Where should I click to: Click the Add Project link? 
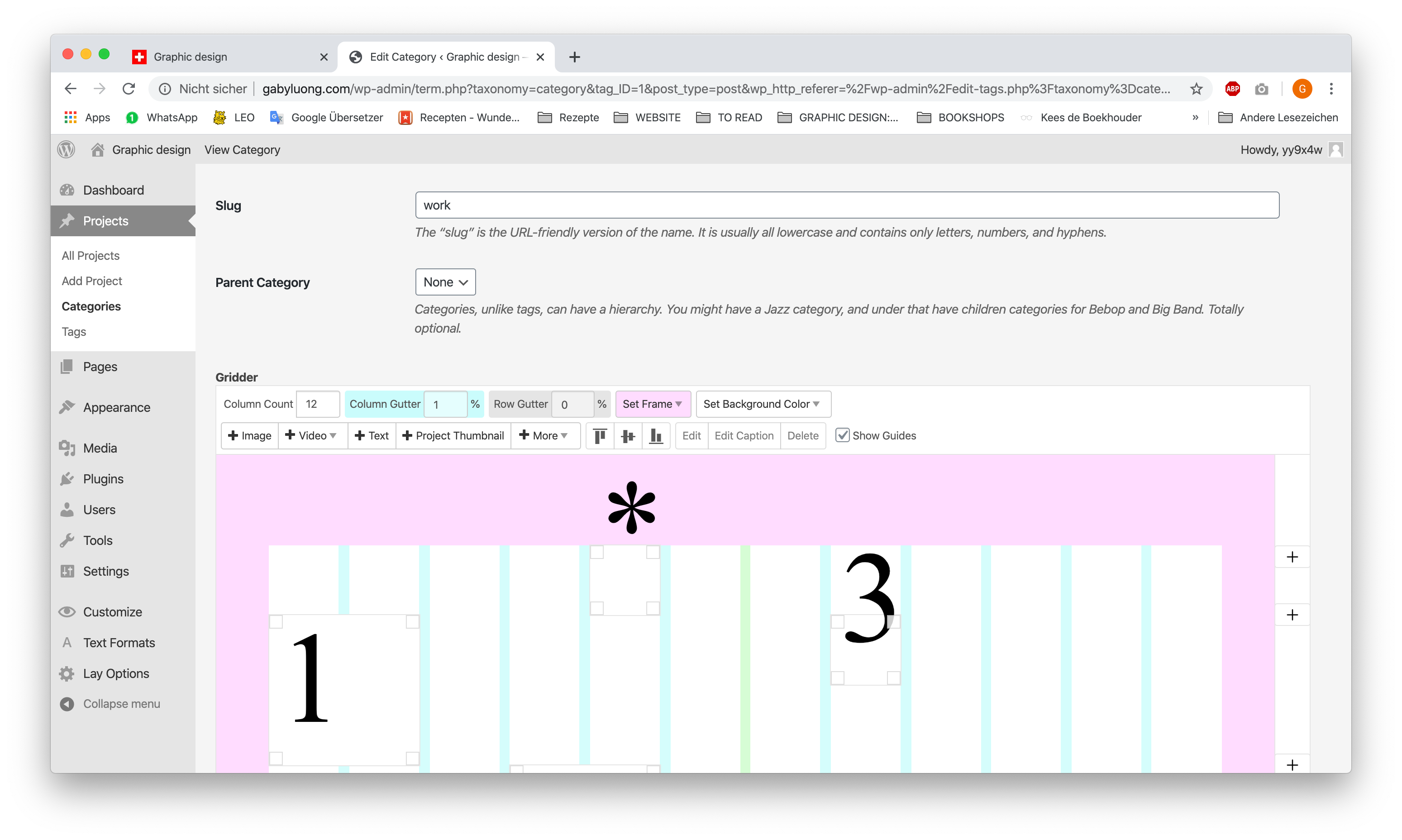click(92, 281)
